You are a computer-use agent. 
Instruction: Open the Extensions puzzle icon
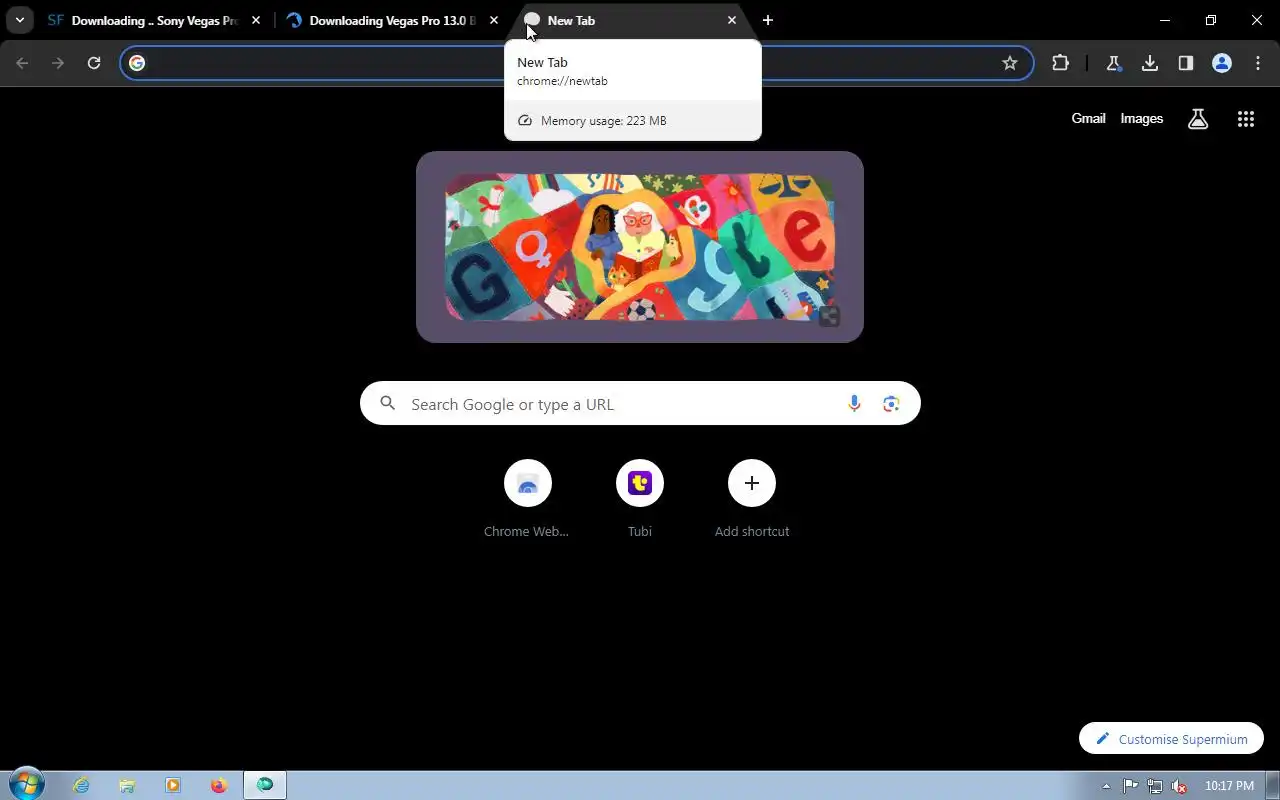click(x=1060, y=63)
